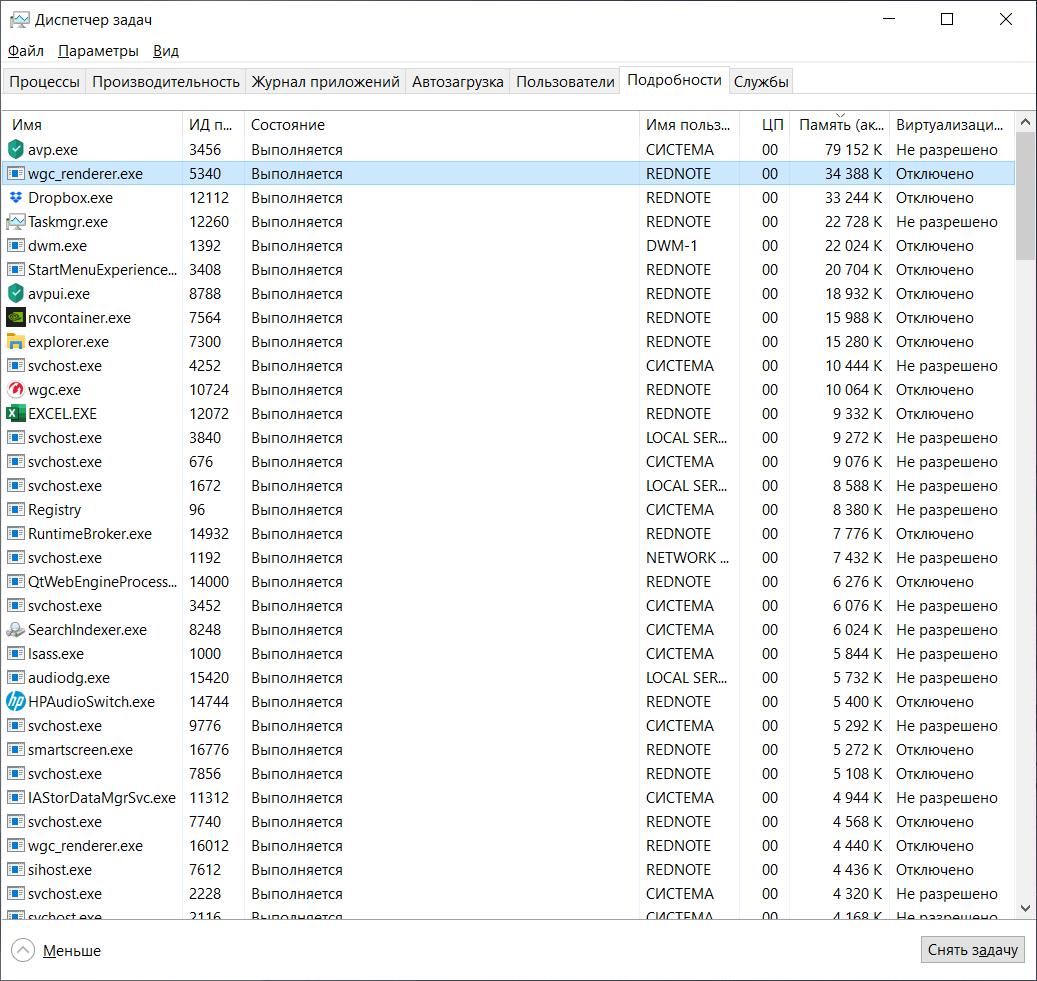Open the Журнал приложений tab
Screen dimensions: 1037x981
point(325,82)
